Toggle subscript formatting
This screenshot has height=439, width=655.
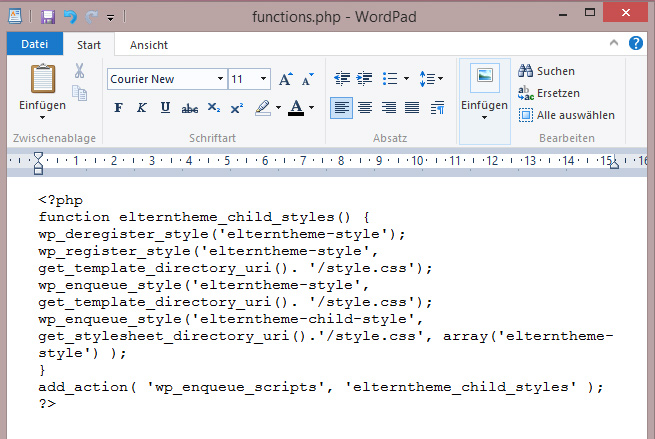214,108
